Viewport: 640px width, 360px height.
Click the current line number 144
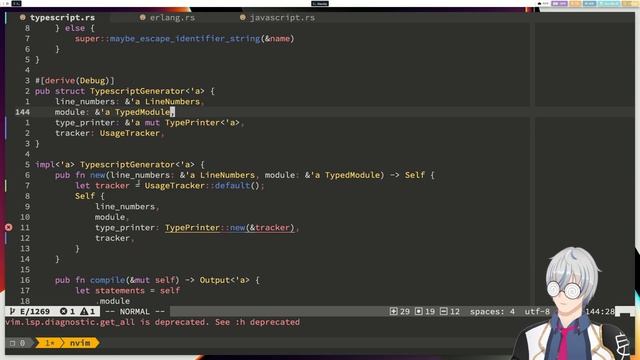pos(22,112)
